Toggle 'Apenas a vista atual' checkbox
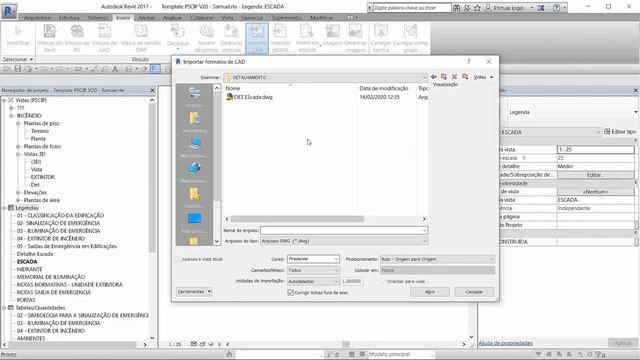This screenshot has height=360, width=640. (x=178, y=259)
